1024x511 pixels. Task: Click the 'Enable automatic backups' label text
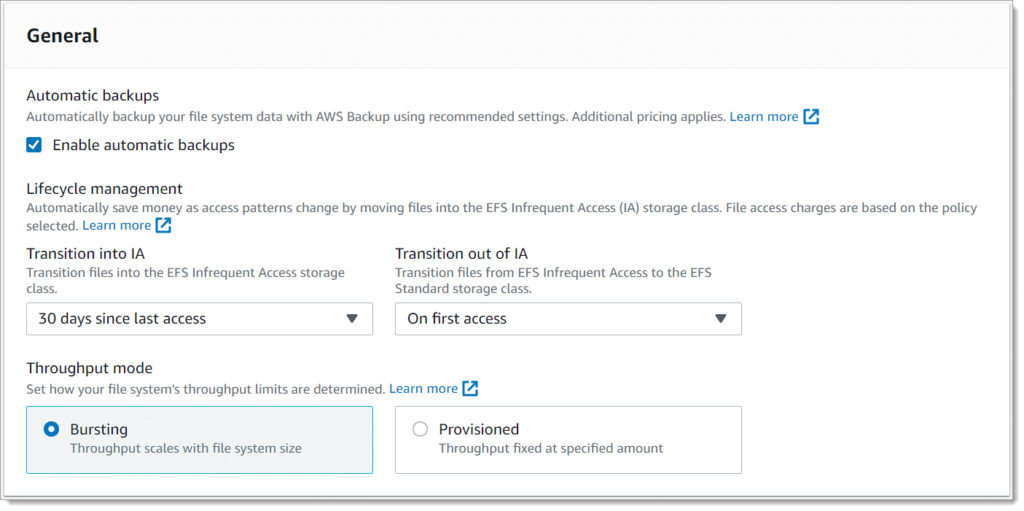click(x=144, y=145)
